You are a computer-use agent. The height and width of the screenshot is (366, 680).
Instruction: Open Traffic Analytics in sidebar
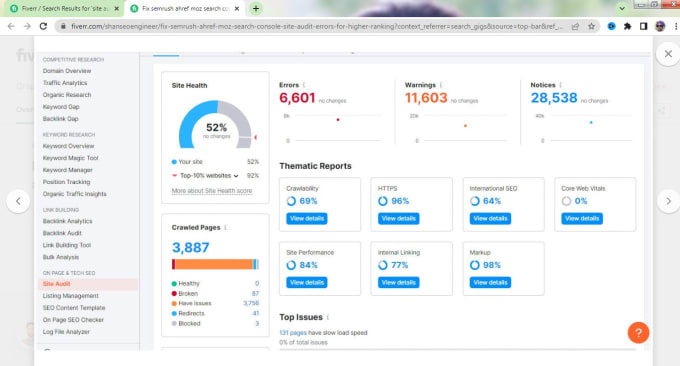pyautogui.click(x=65, y=83)
